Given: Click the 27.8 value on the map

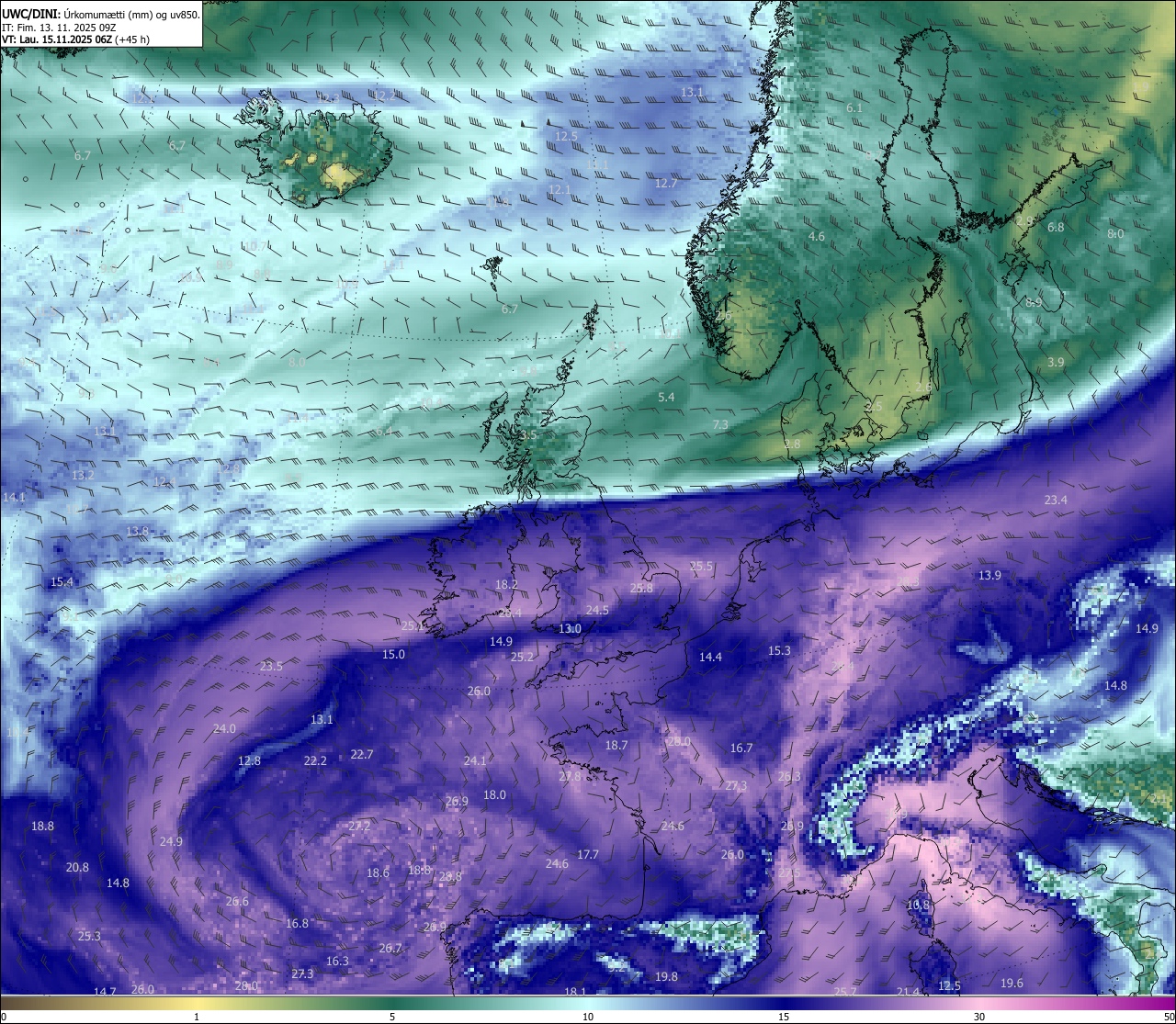Looking at the screenshot, I should coord(570,777).
